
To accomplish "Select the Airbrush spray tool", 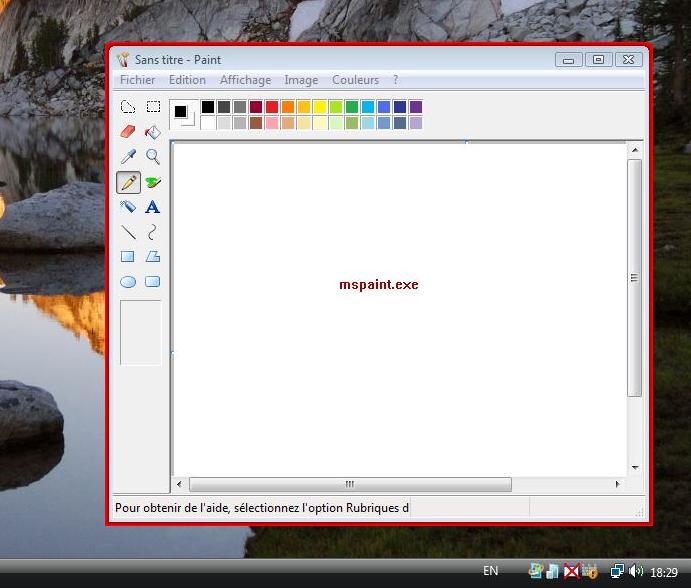I will (128, 207).
